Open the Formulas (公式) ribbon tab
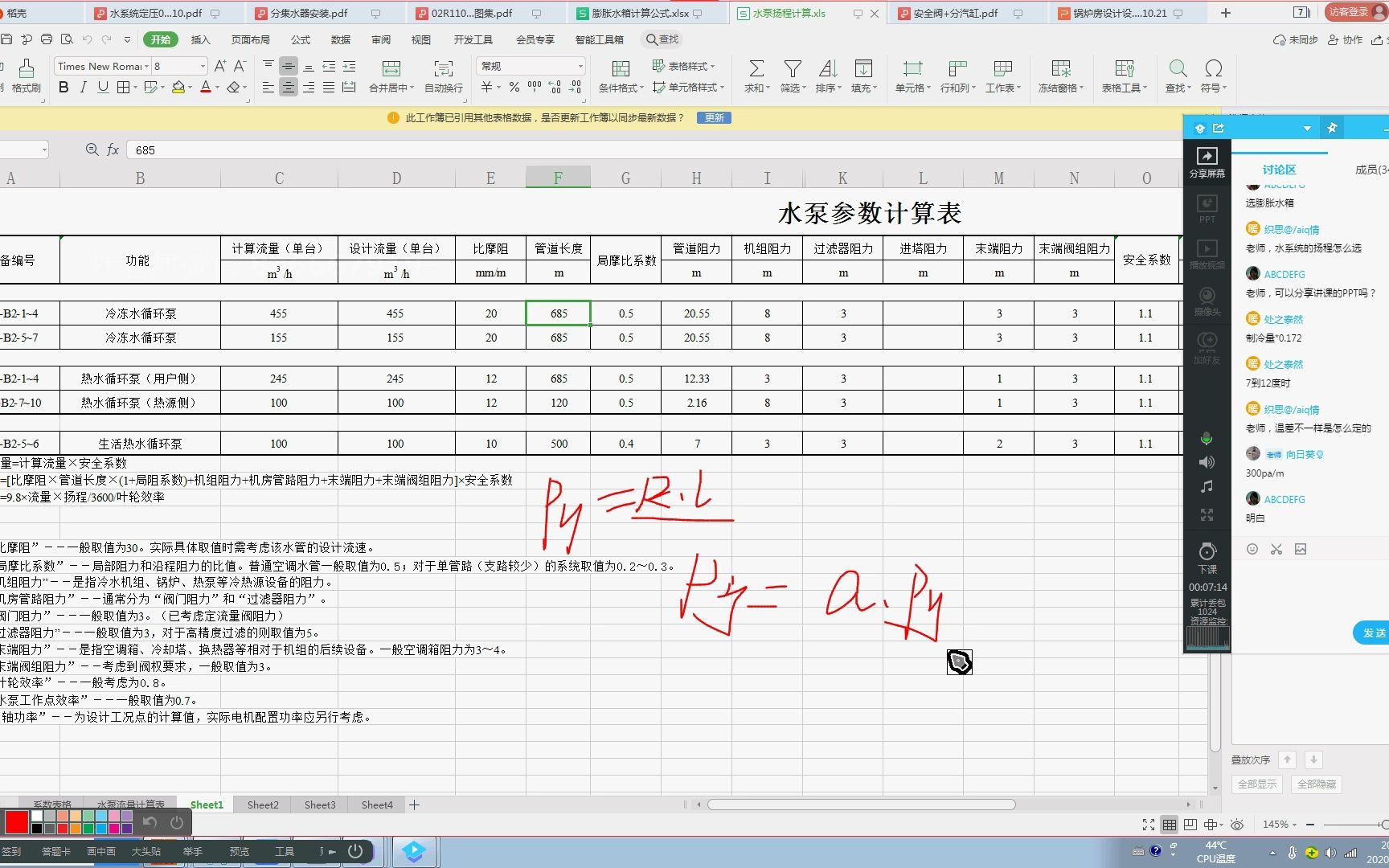The height and width of the screenshot is (868, 1389). point(301,39)
